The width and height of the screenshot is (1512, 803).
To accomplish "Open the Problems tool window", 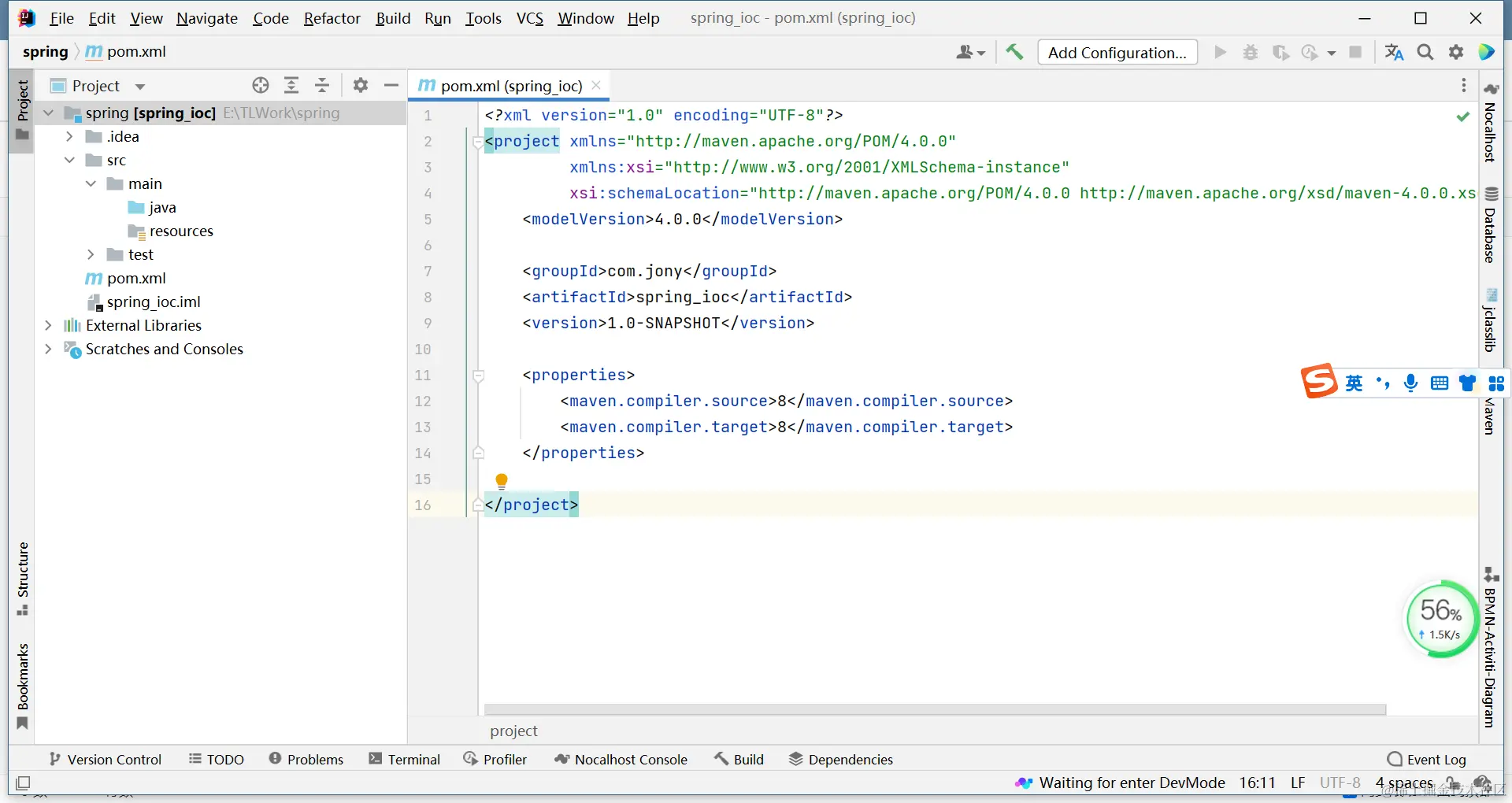I will (x=306, y=759).
